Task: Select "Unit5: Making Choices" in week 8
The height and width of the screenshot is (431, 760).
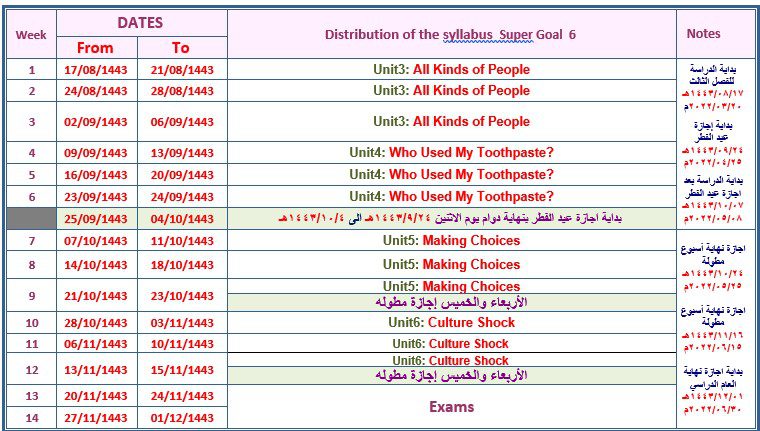Action: click(452, 265)
